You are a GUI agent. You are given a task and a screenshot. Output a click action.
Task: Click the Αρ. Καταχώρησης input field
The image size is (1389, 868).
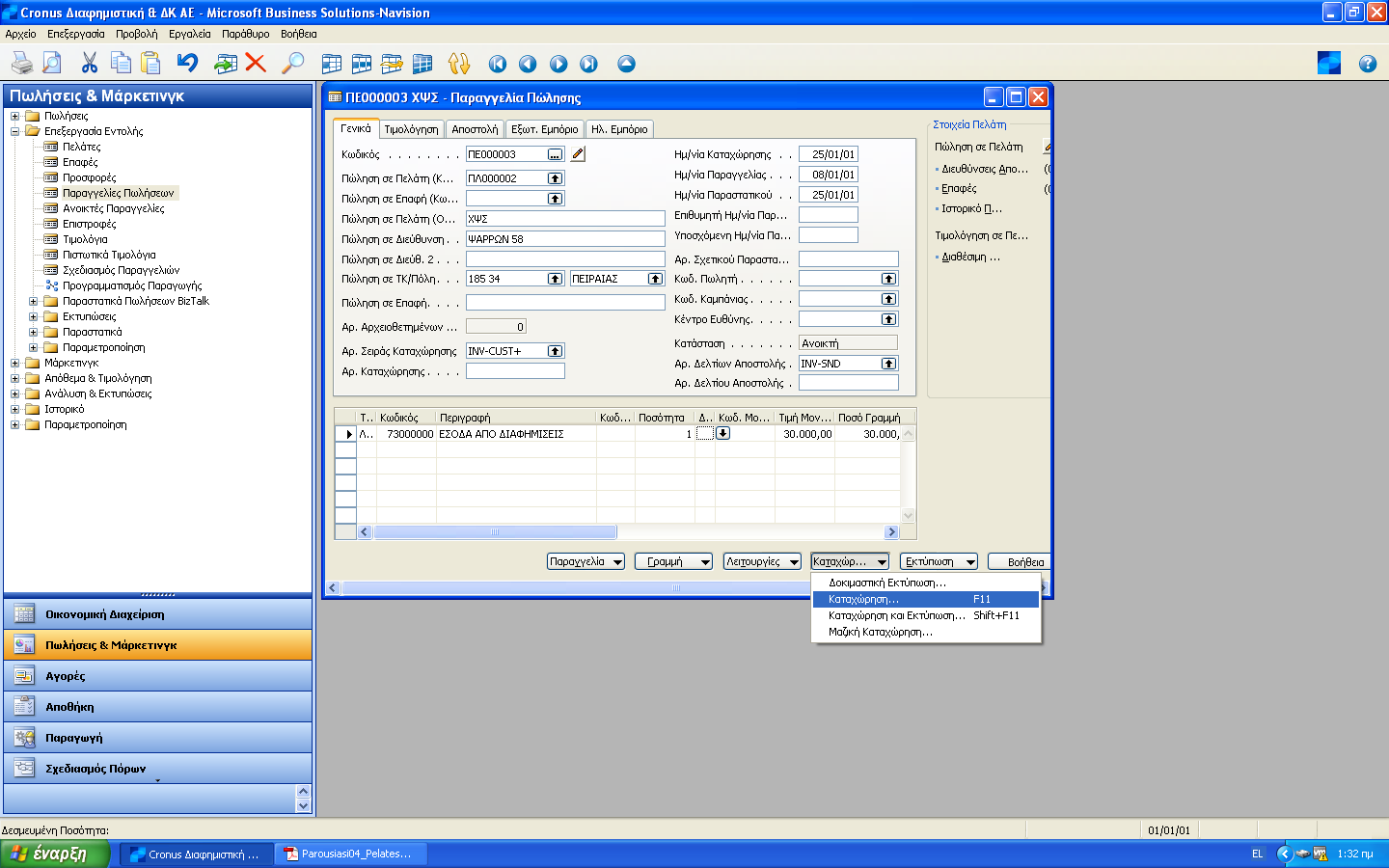(x=515, y=371)
